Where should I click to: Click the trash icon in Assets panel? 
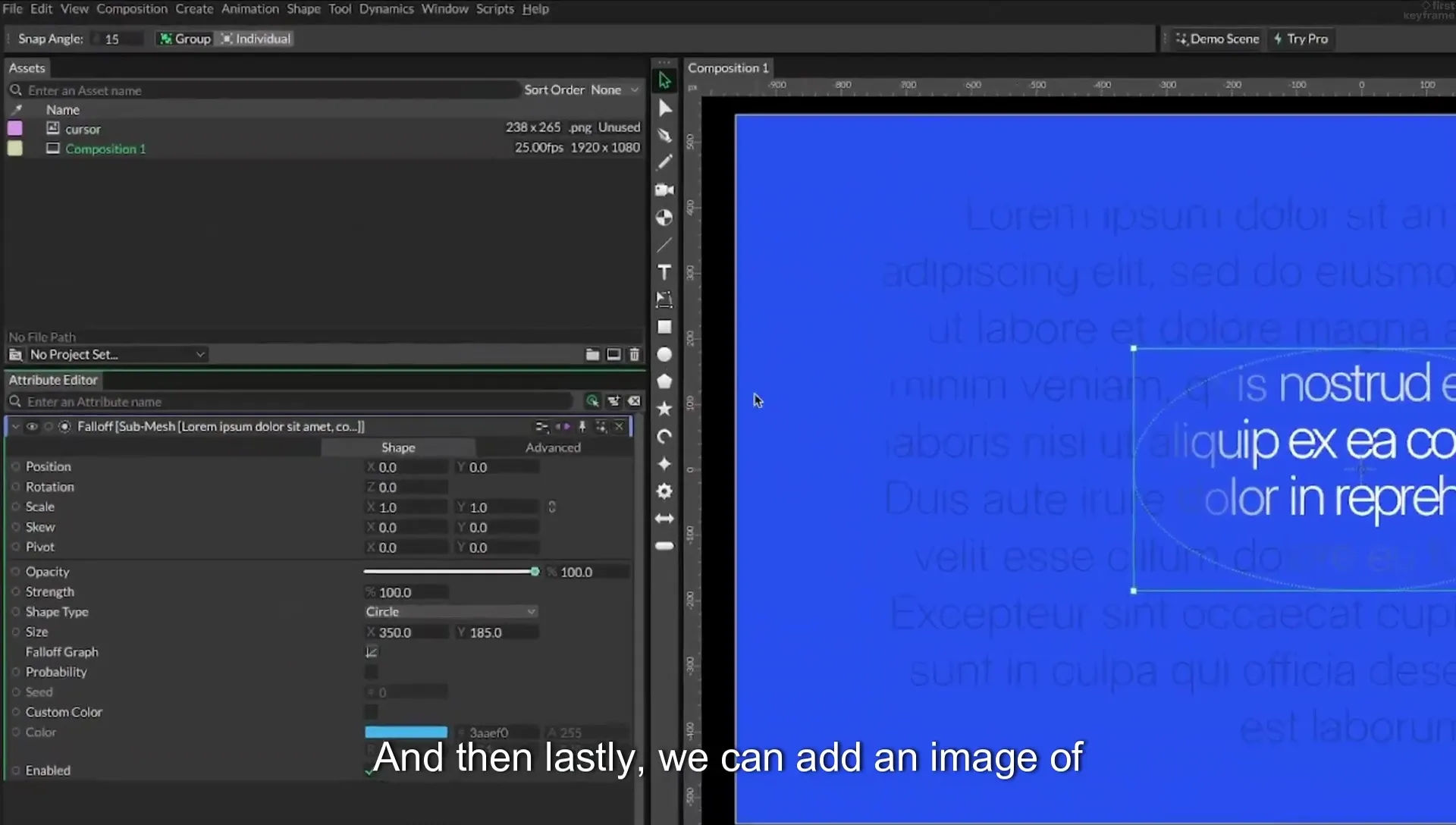[x=634, y=354]
